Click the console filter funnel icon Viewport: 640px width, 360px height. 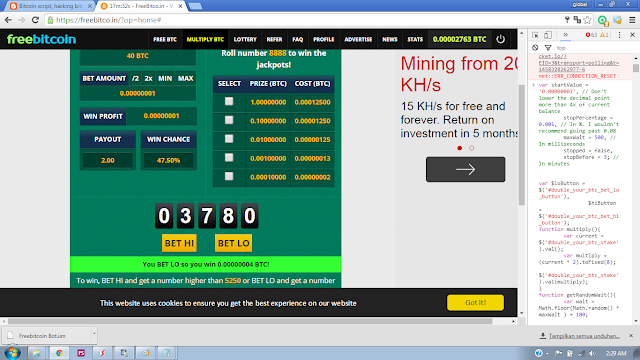548,48
